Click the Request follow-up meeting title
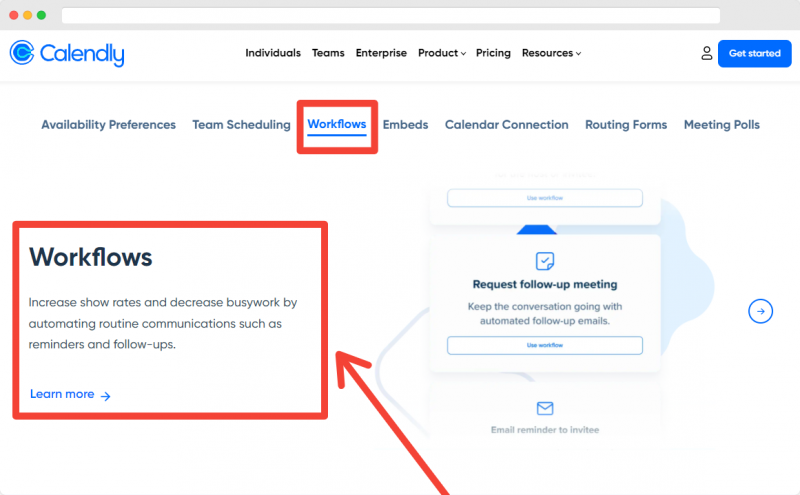Image resolution: width=800 pixels, height=495 pixels. pos(544,284)
